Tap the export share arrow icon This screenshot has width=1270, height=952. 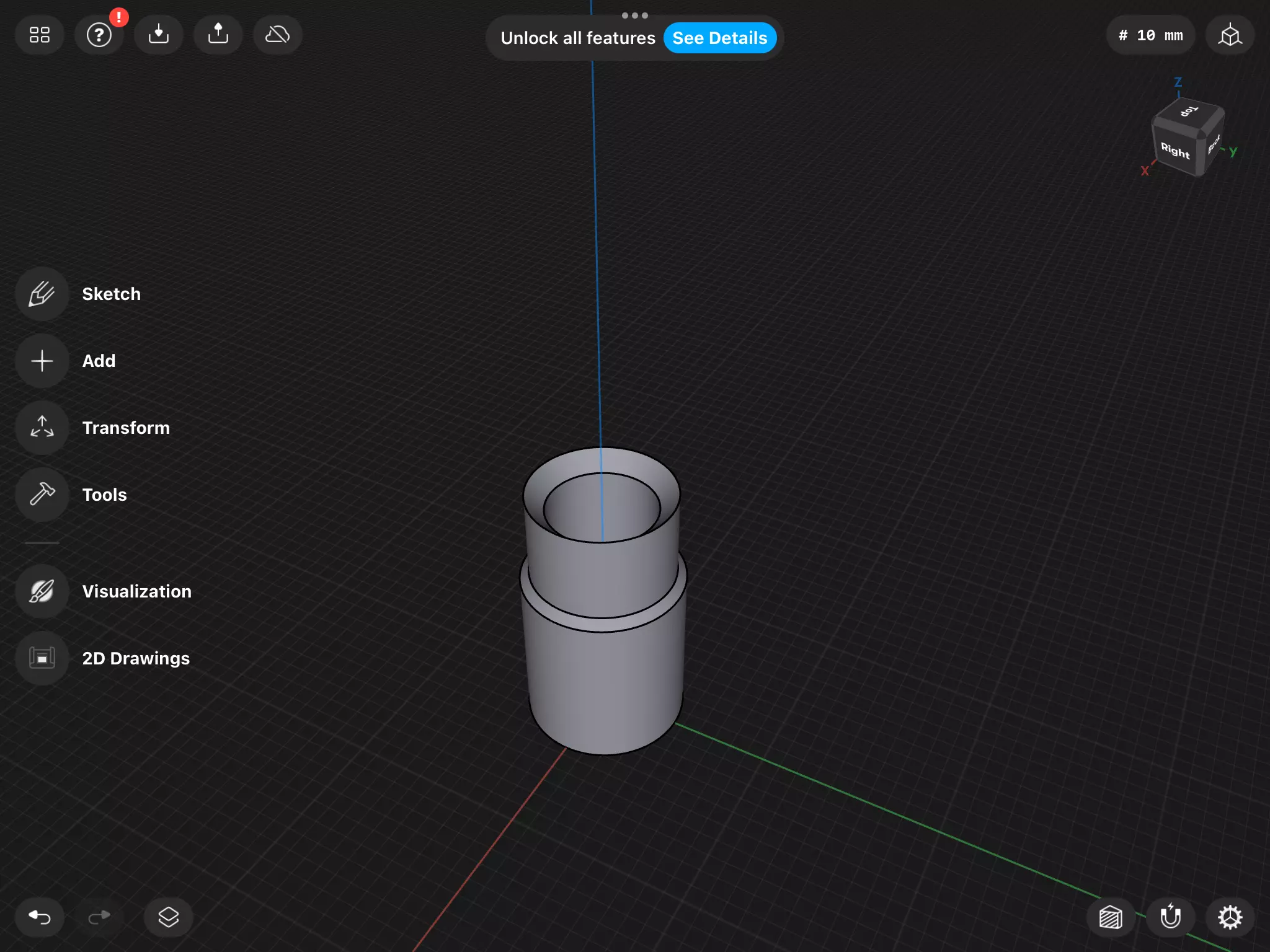tap(218, 35)
